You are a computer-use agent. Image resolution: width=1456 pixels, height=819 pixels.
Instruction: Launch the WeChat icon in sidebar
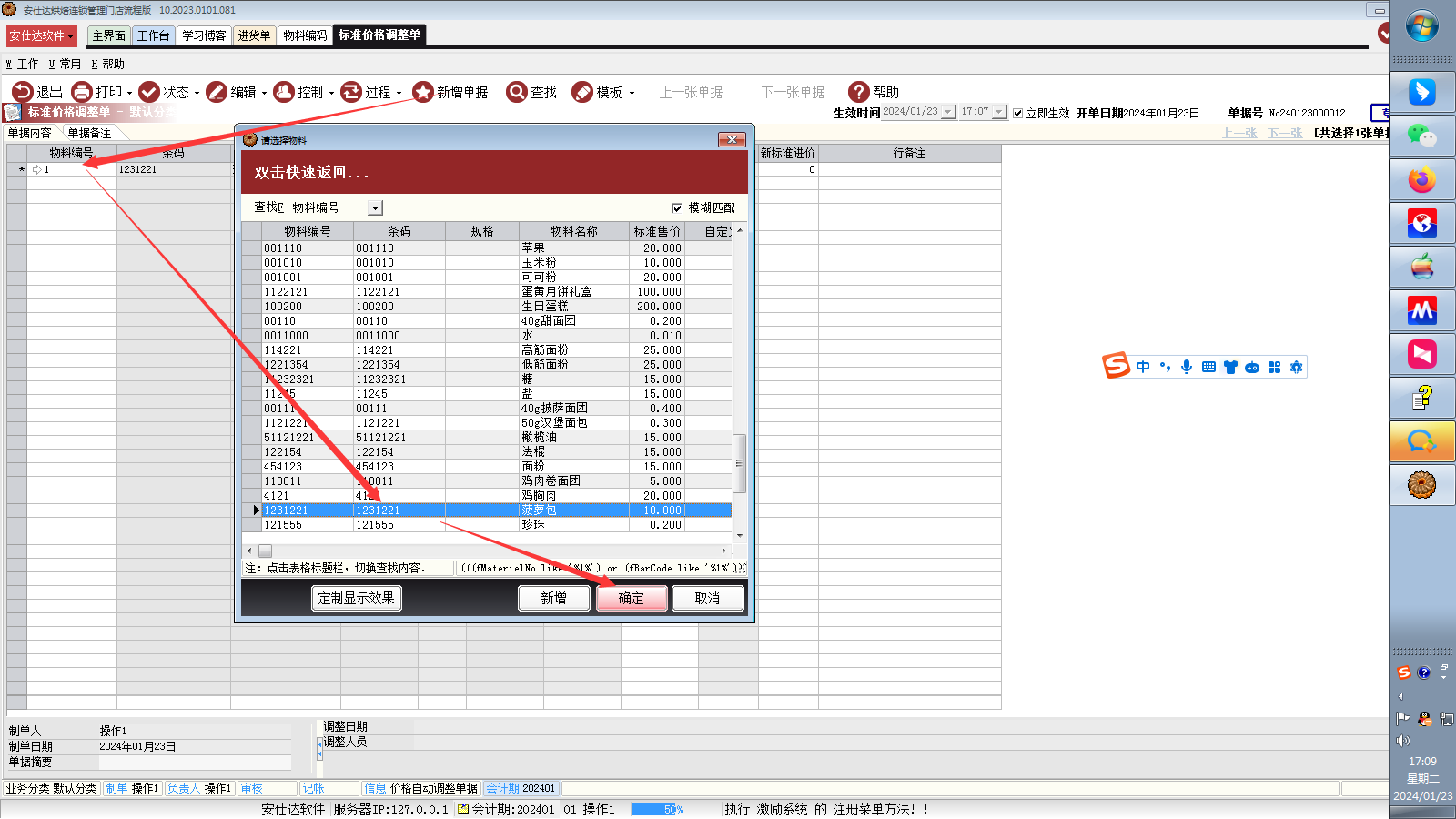point(1421,136)
